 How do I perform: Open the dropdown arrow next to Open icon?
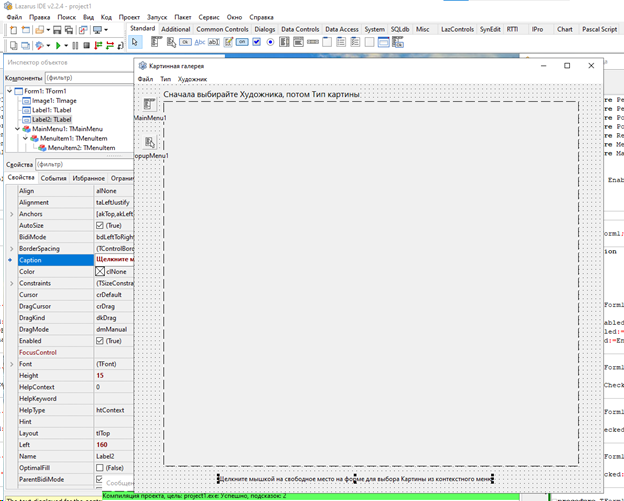[48, 30]
